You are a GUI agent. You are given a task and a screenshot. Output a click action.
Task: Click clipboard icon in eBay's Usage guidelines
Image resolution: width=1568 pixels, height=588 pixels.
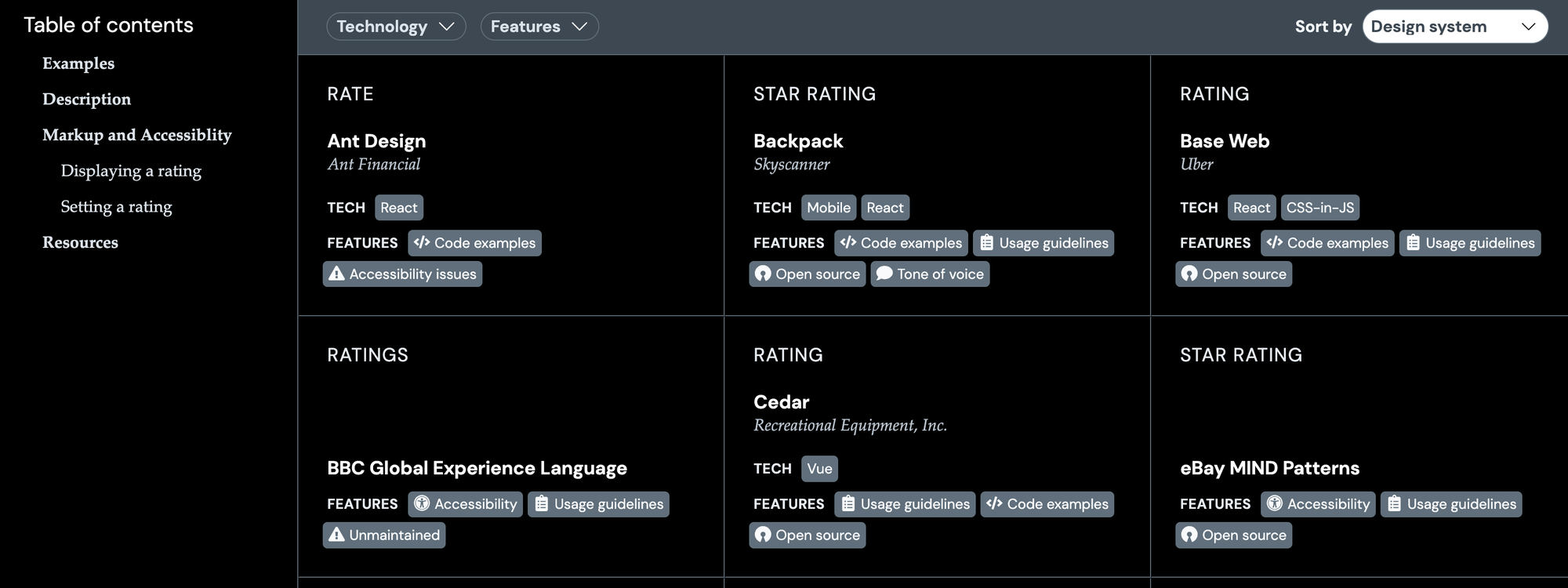pos(1395,504)
